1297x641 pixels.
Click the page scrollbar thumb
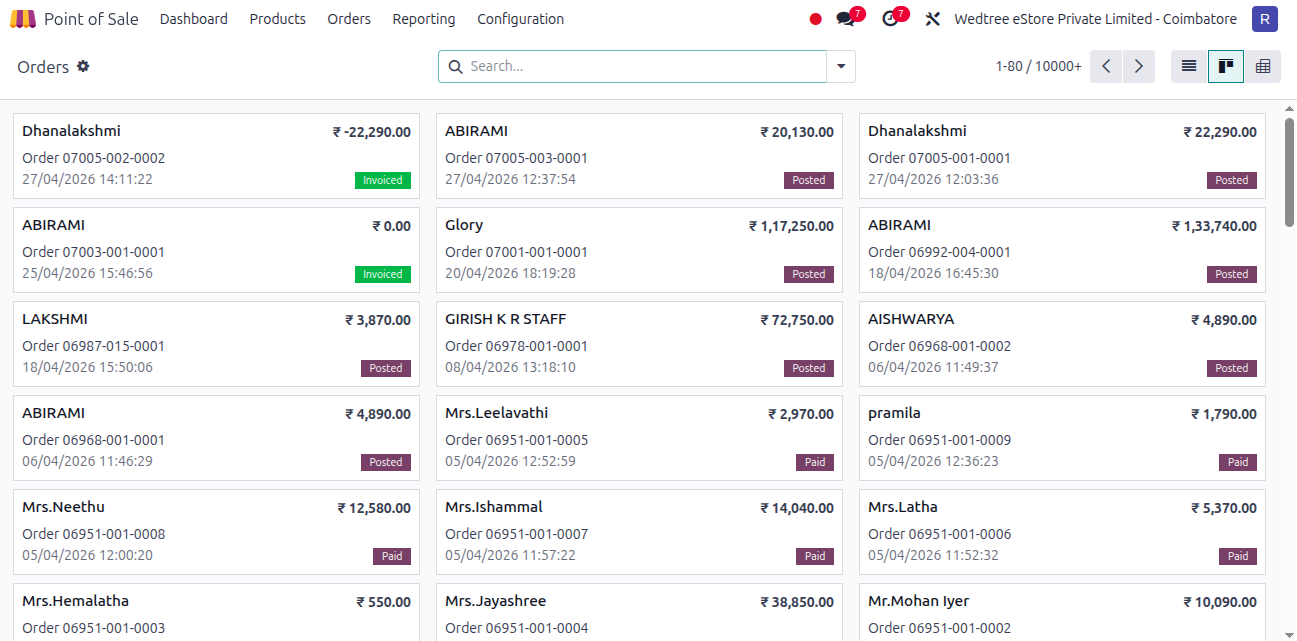point(1290,172)
